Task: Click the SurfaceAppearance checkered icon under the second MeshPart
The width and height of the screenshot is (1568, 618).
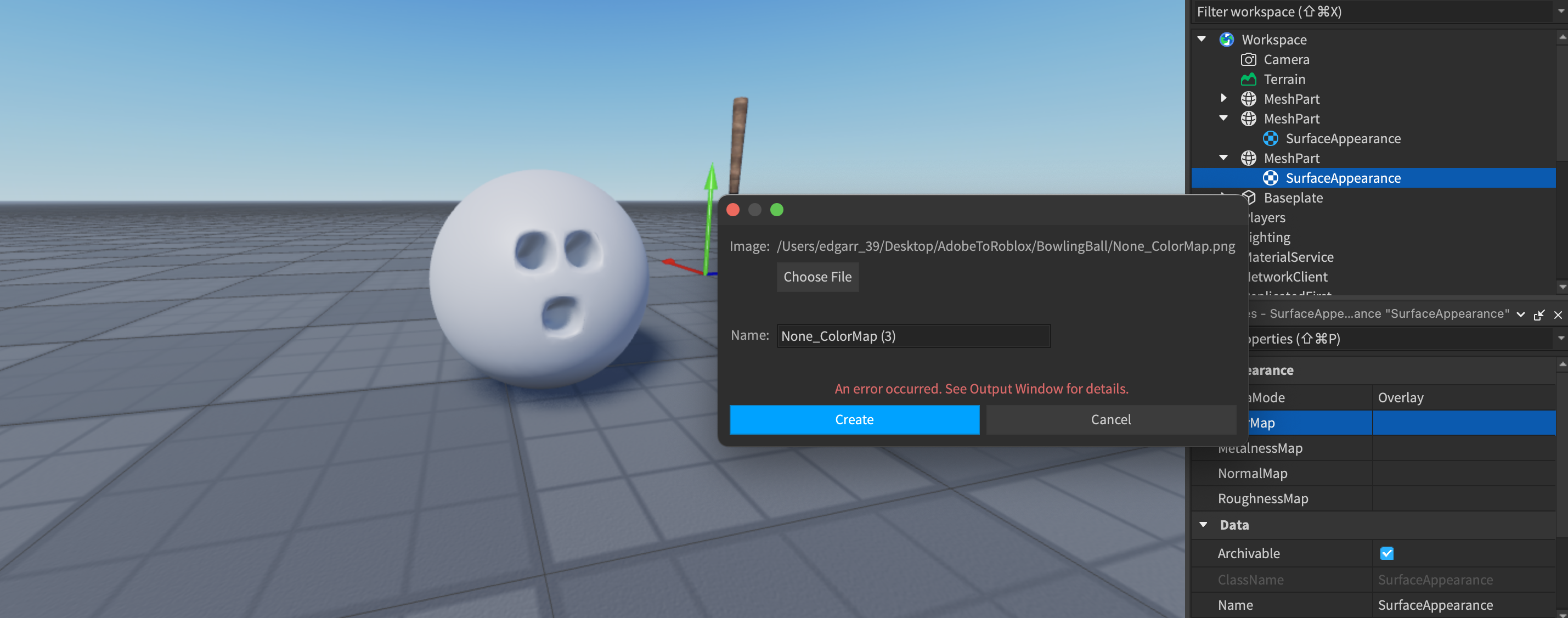Action: click(1271, 138)
